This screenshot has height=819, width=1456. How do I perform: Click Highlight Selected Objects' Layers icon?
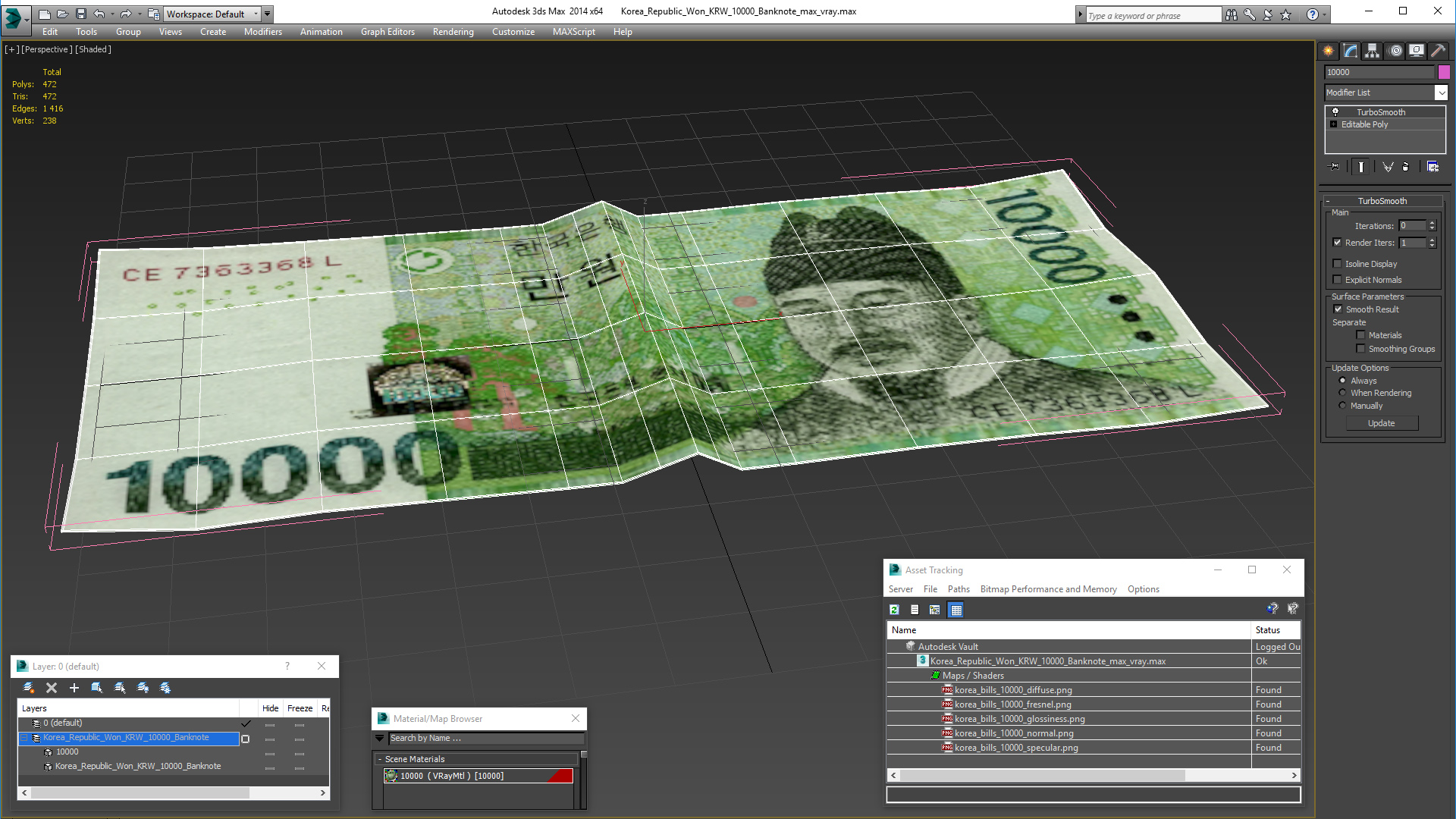pyautogui.click(x=120, y=688)
